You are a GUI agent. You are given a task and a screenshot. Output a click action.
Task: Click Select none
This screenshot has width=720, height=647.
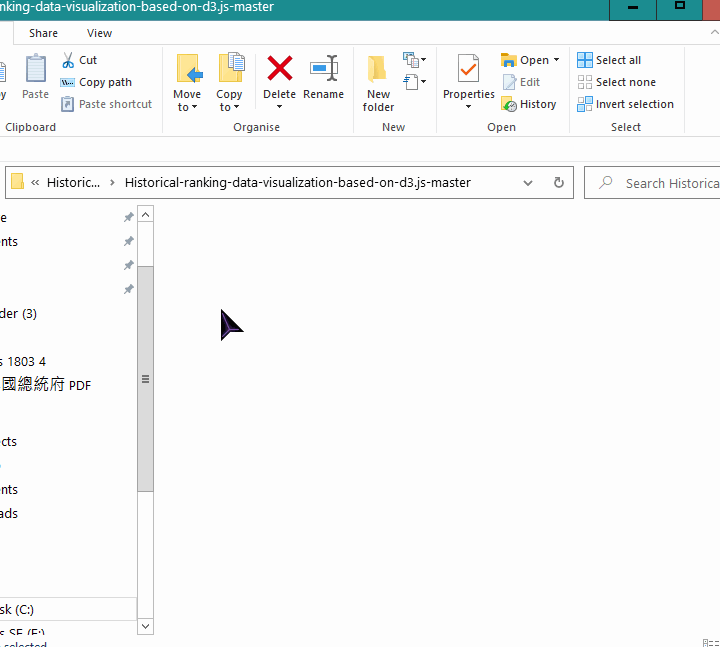pos(617,82)
